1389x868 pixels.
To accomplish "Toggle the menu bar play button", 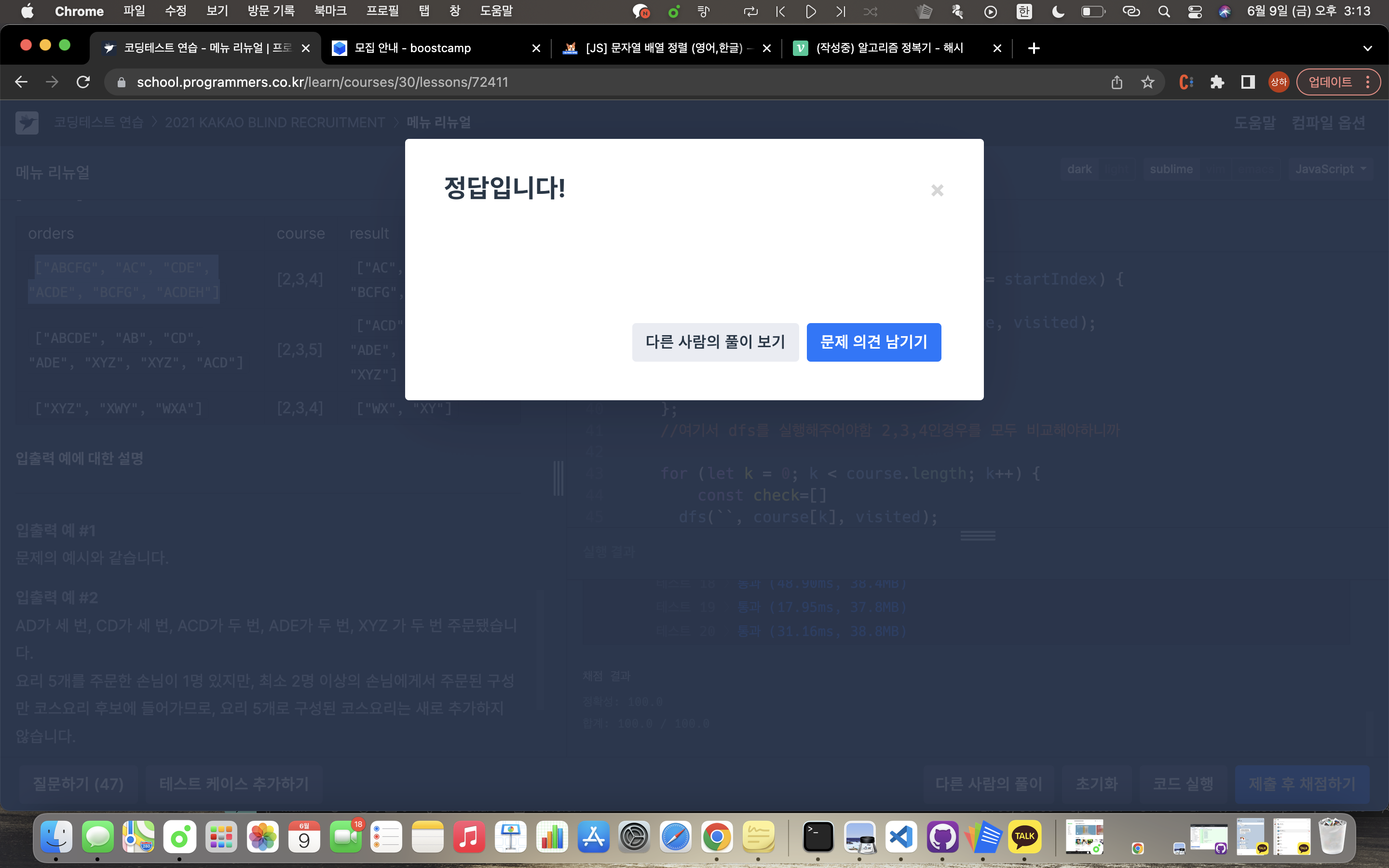I will (810, 12).
